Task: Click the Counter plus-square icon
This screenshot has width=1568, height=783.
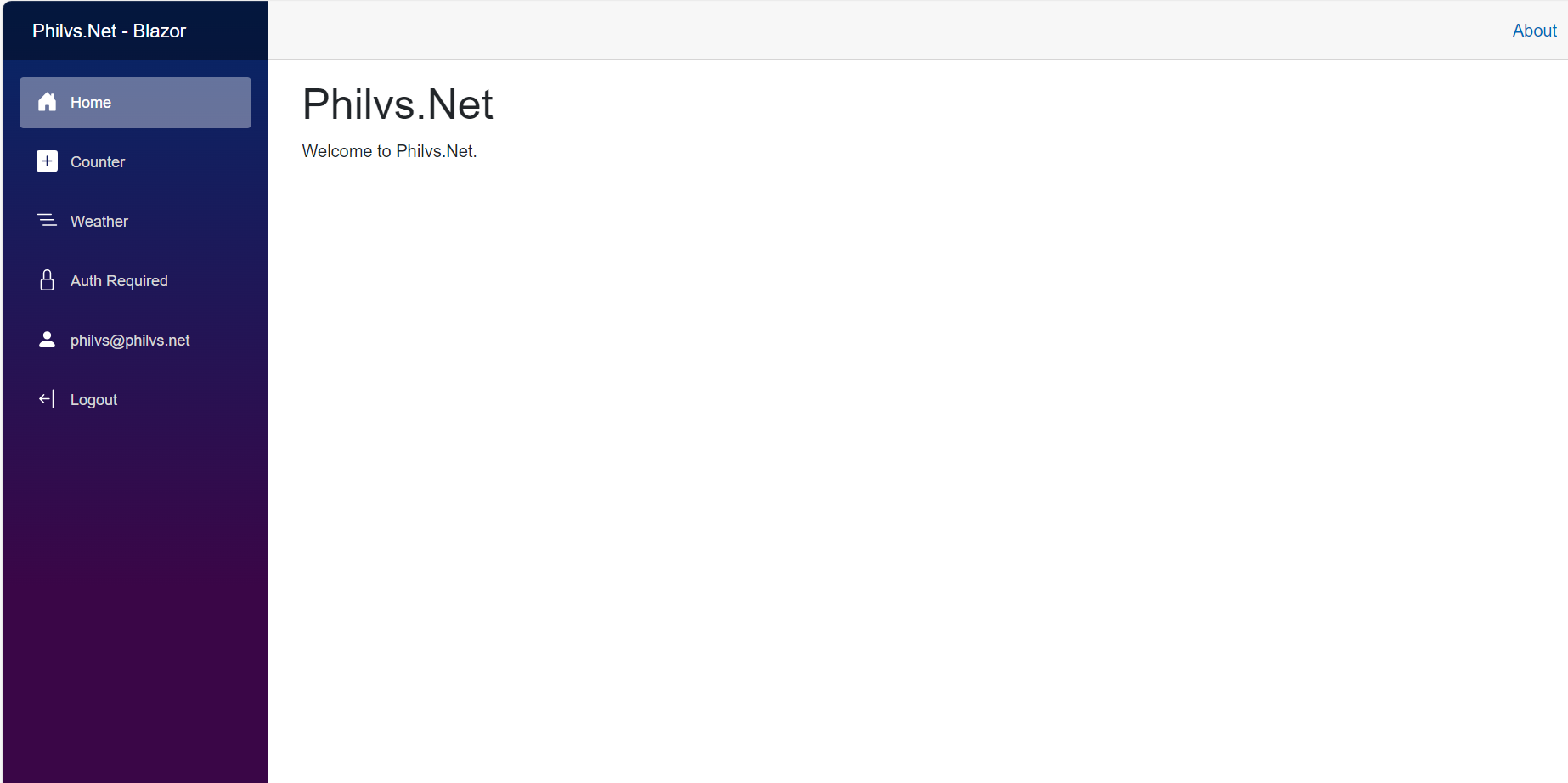Action: click(48, 161)
